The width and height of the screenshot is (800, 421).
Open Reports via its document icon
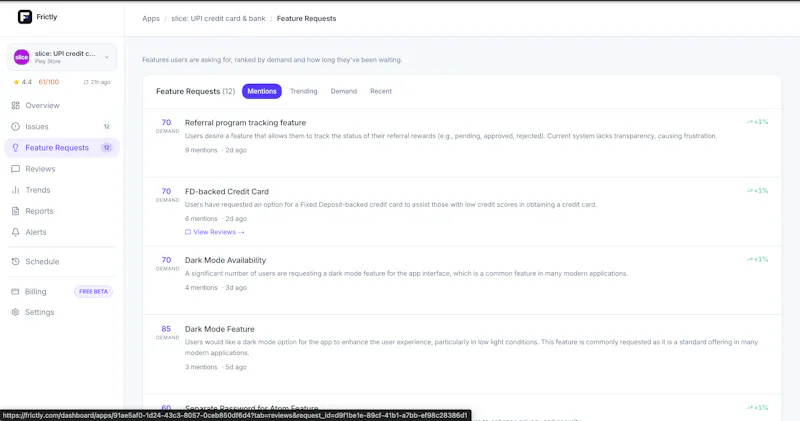15,211
